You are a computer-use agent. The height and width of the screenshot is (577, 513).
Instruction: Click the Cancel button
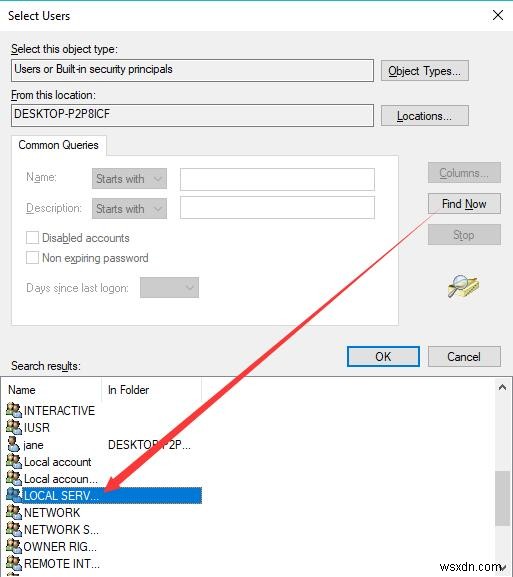(464, 356)
